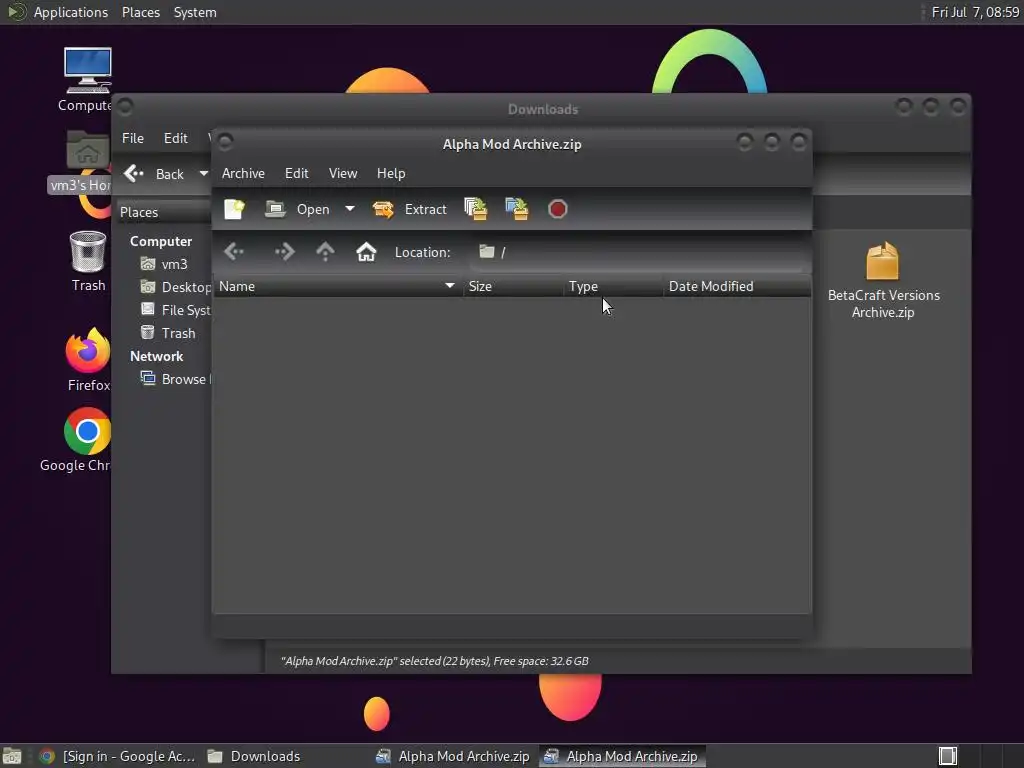The width and height of the screenshot is (1024, 768).
Task: Open the Places menu in top panel
Action: [140, 12]
